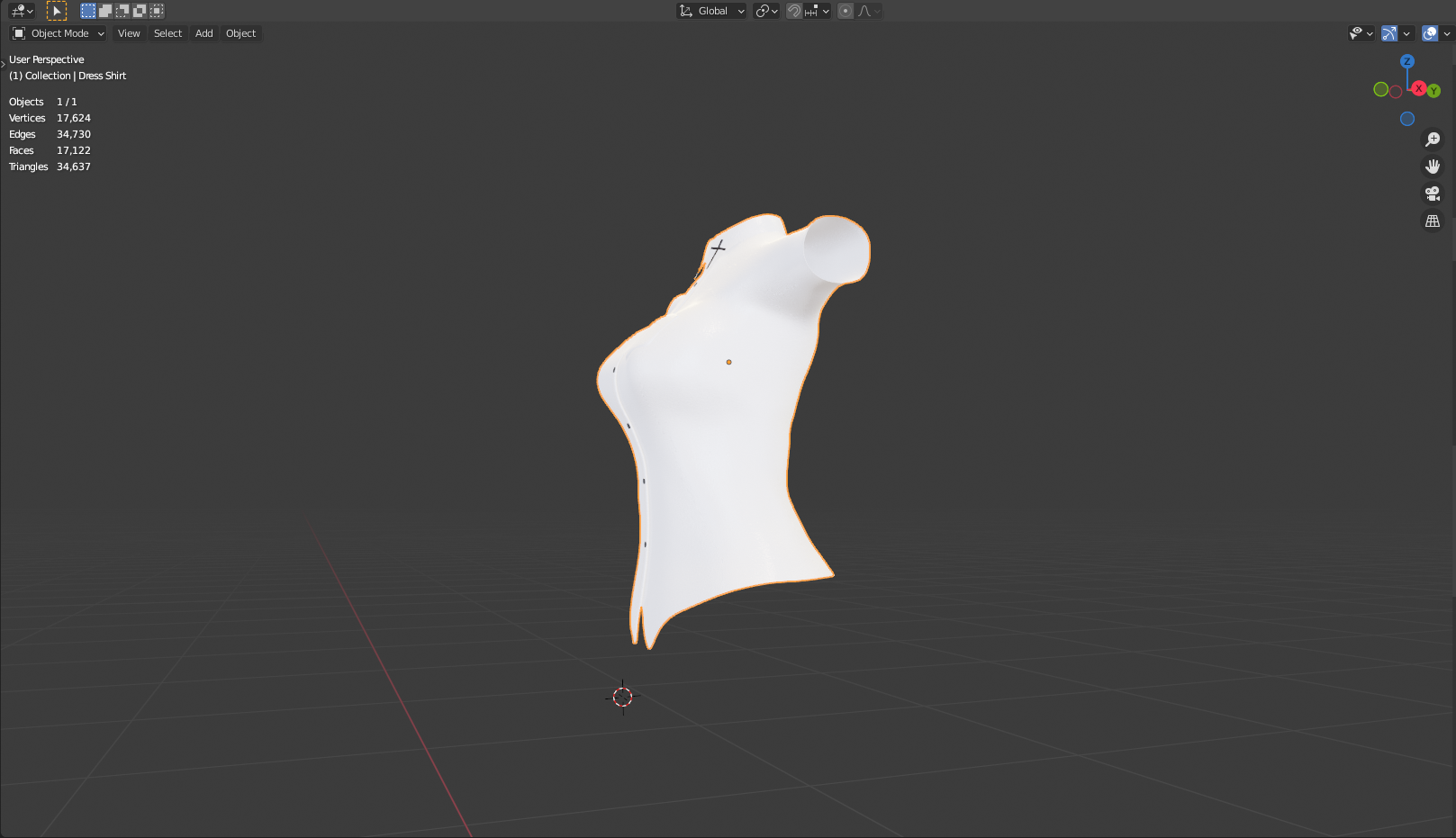The width and height of the screenshot is (1456, 838).
Task: Toggle show gizmo button
Action: coord(1389,33)
